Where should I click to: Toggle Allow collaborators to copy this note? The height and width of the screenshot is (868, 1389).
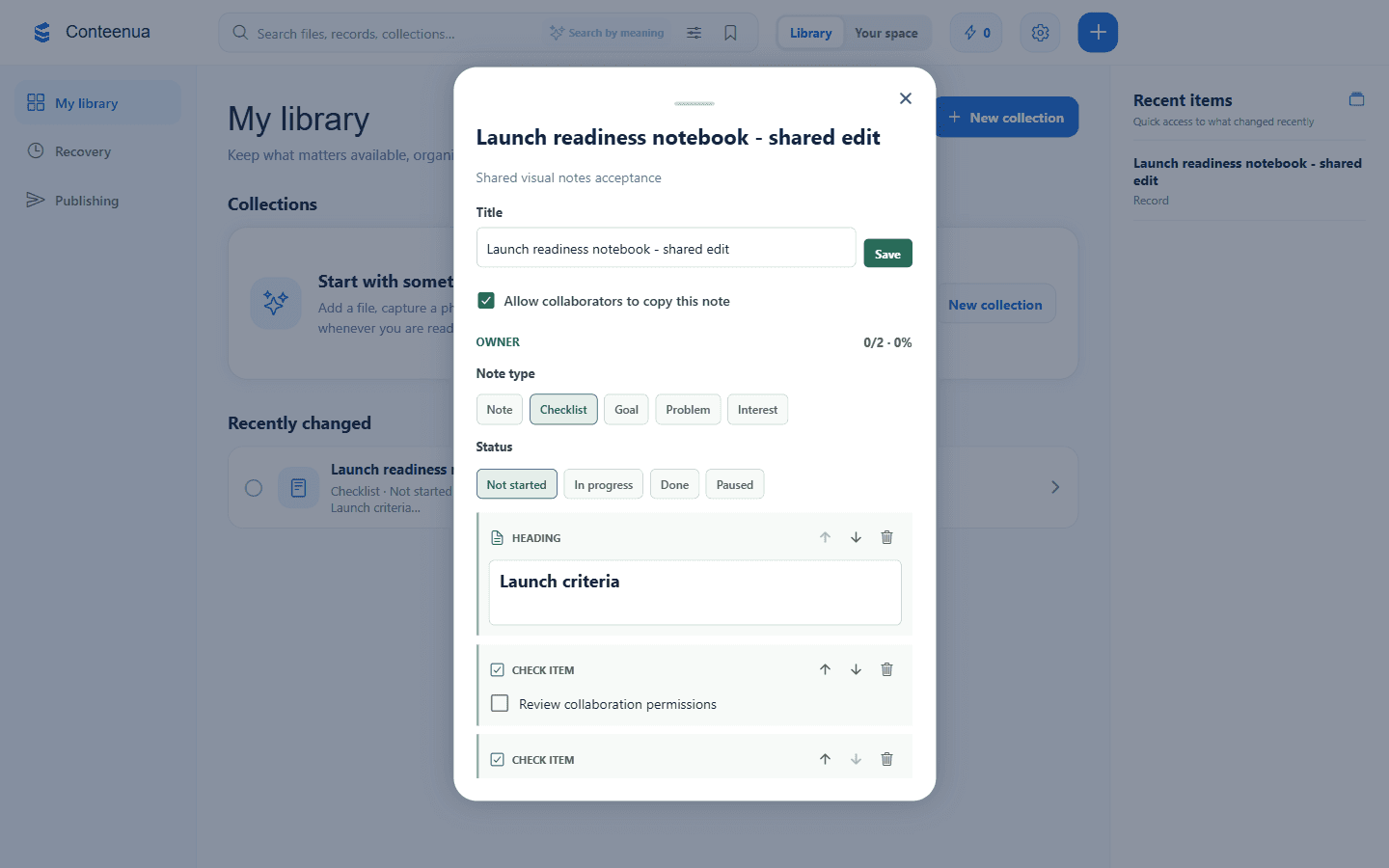point(486,301)
